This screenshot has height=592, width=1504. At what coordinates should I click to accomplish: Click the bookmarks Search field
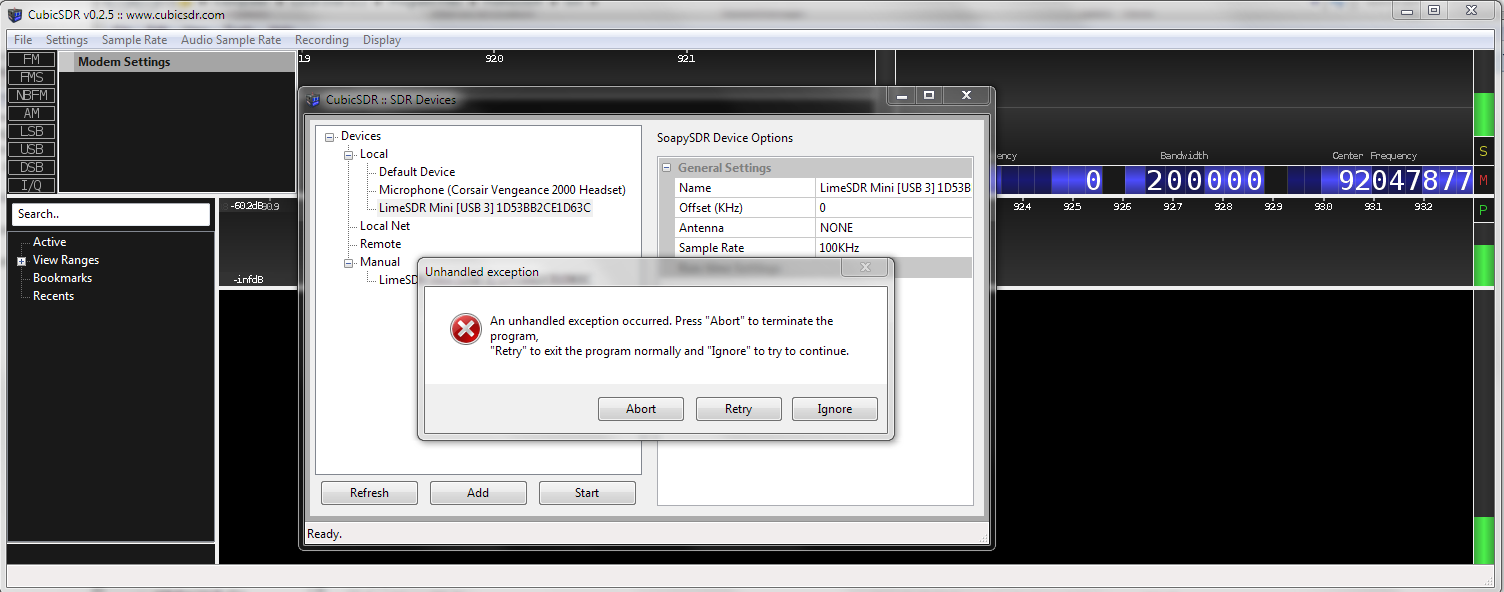(x=111, y=214)
